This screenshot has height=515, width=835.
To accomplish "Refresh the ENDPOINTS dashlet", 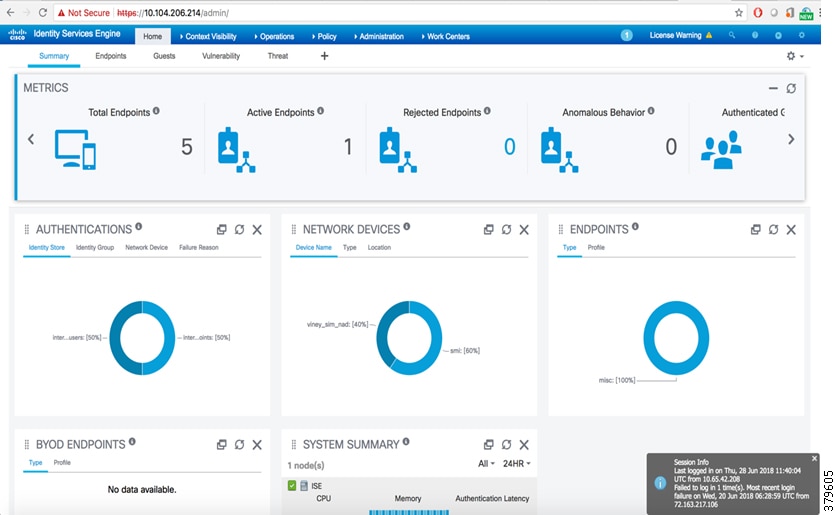I will [x=773, y=230].
